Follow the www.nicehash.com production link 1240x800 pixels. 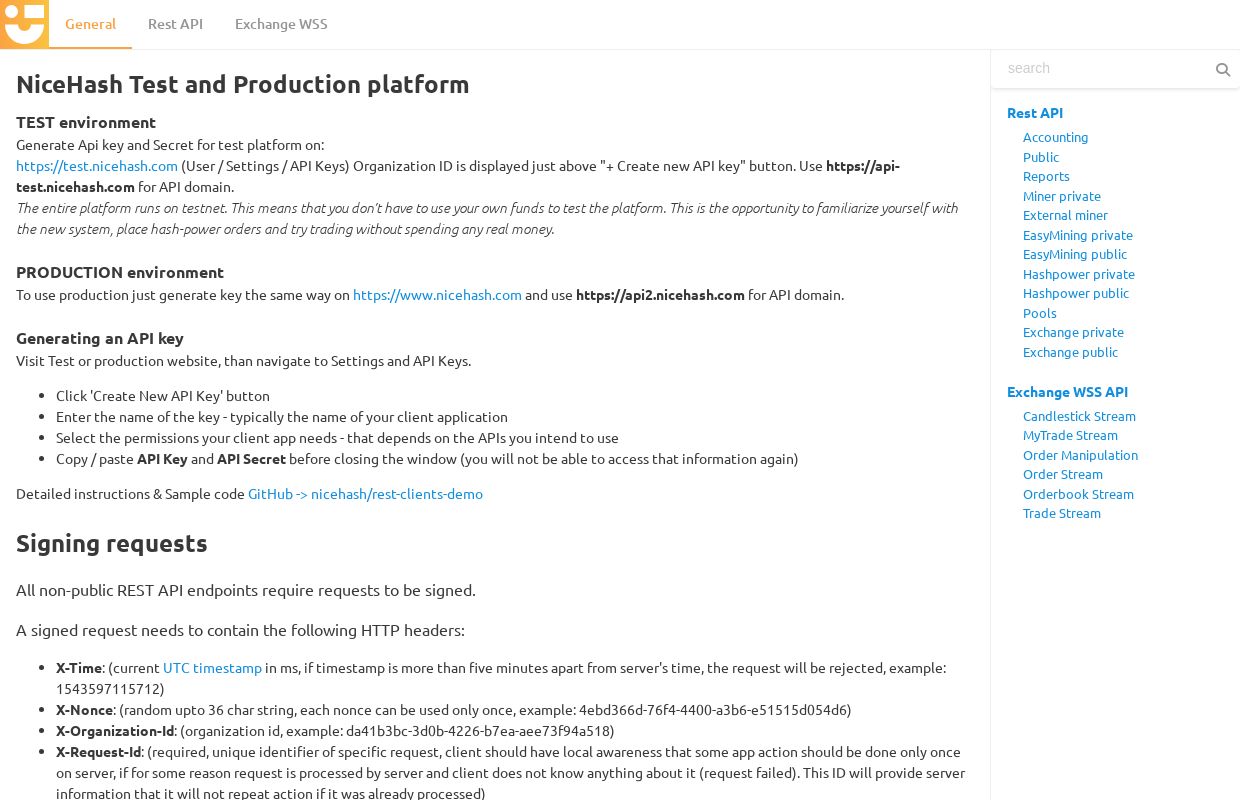[437, 295]
